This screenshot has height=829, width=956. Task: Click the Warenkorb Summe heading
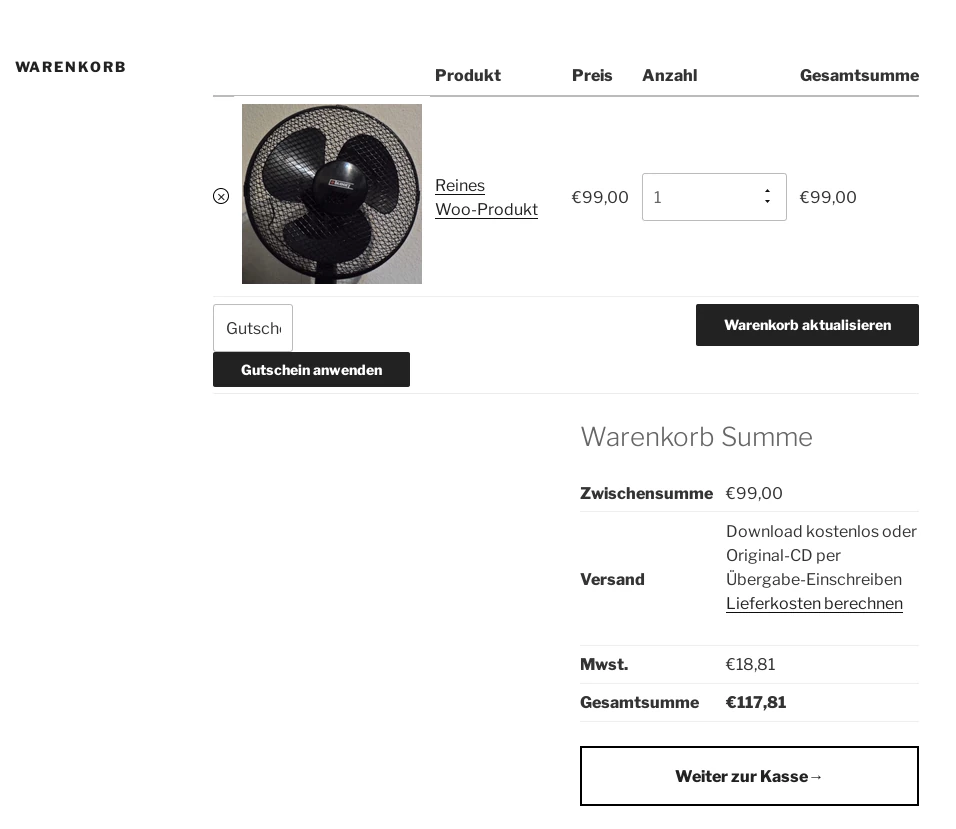696,437
